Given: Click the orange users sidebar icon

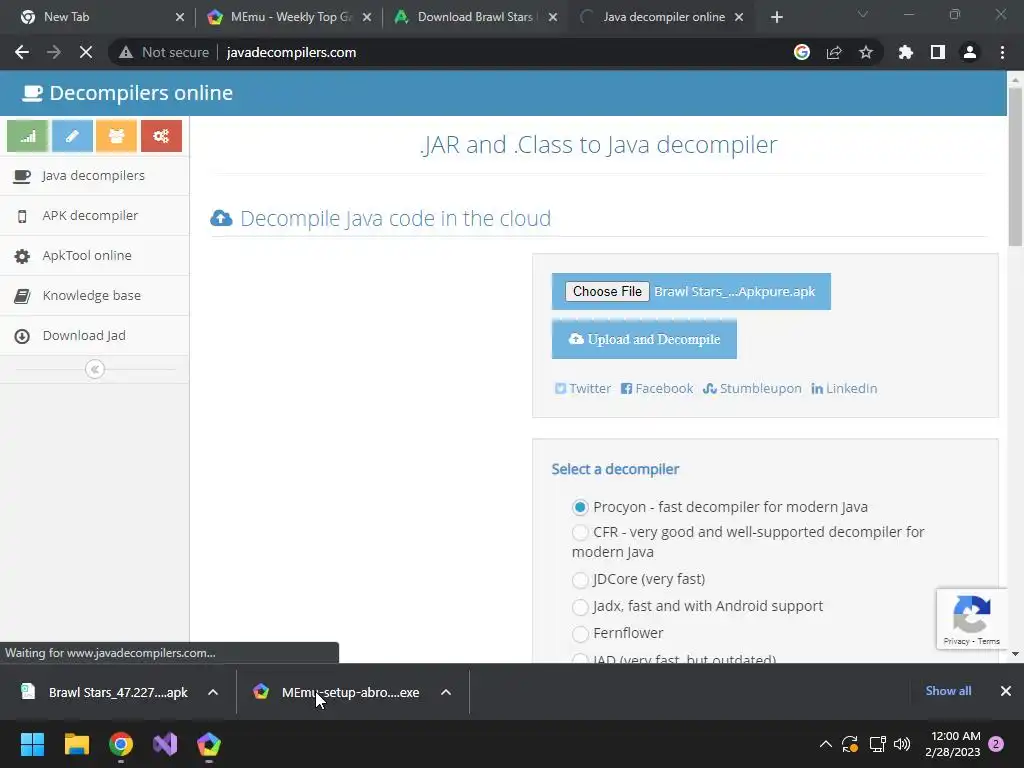Looking at the screenshot, I should coord(116,136).
